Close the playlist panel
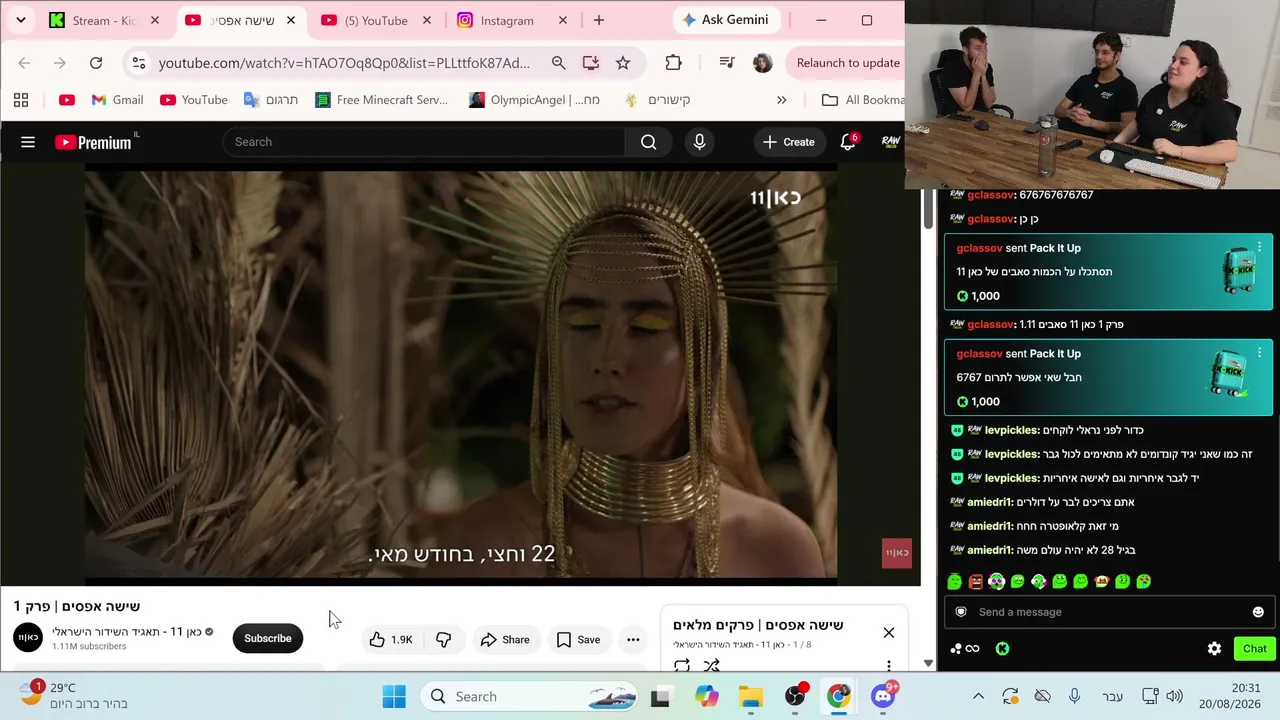Screen dimensions: 1280x720 [888, 633]
